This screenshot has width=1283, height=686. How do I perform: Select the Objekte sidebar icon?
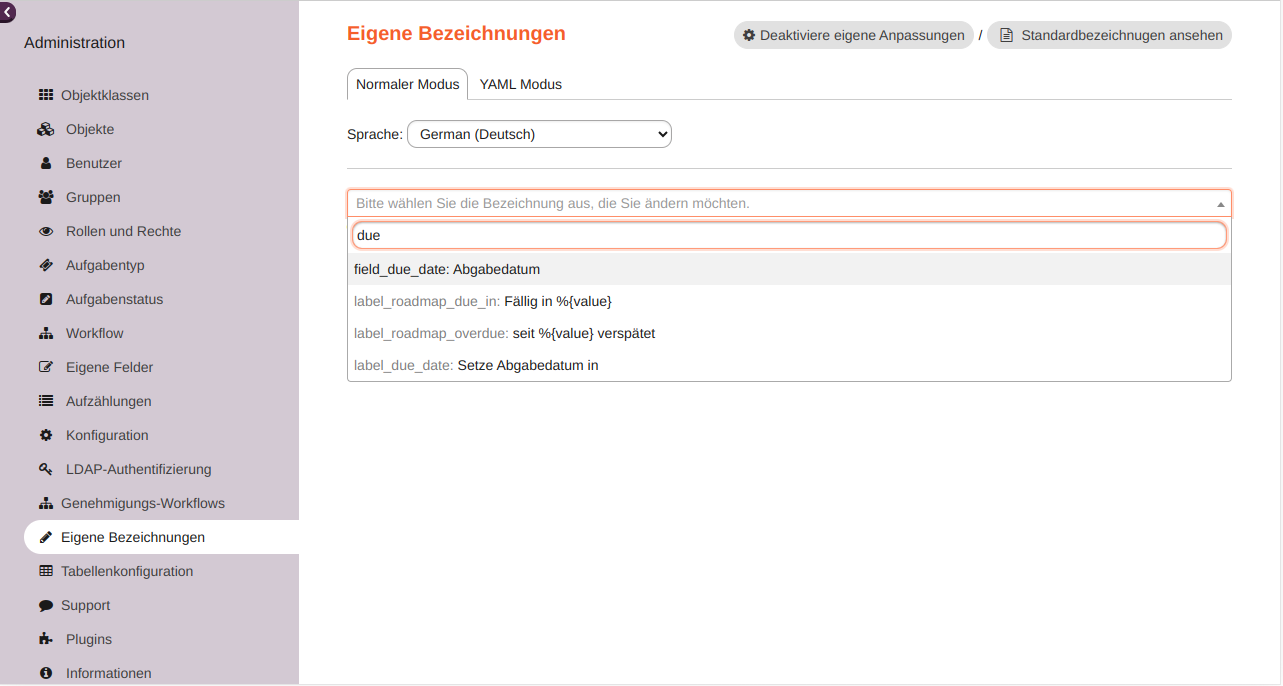click(45, 129)
